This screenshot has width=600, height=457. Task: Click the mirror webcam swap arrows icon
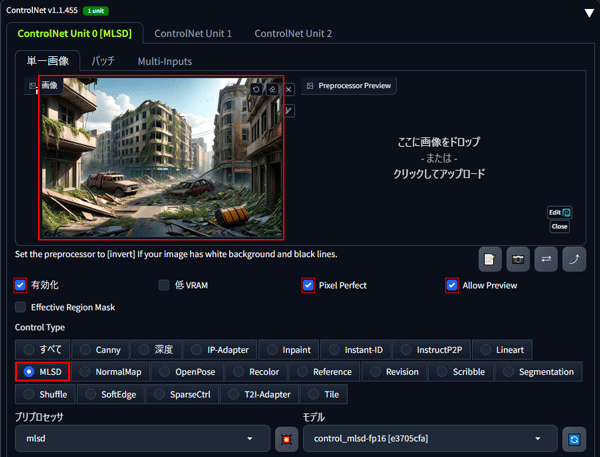pyautogui.click(x=546, y=260)
